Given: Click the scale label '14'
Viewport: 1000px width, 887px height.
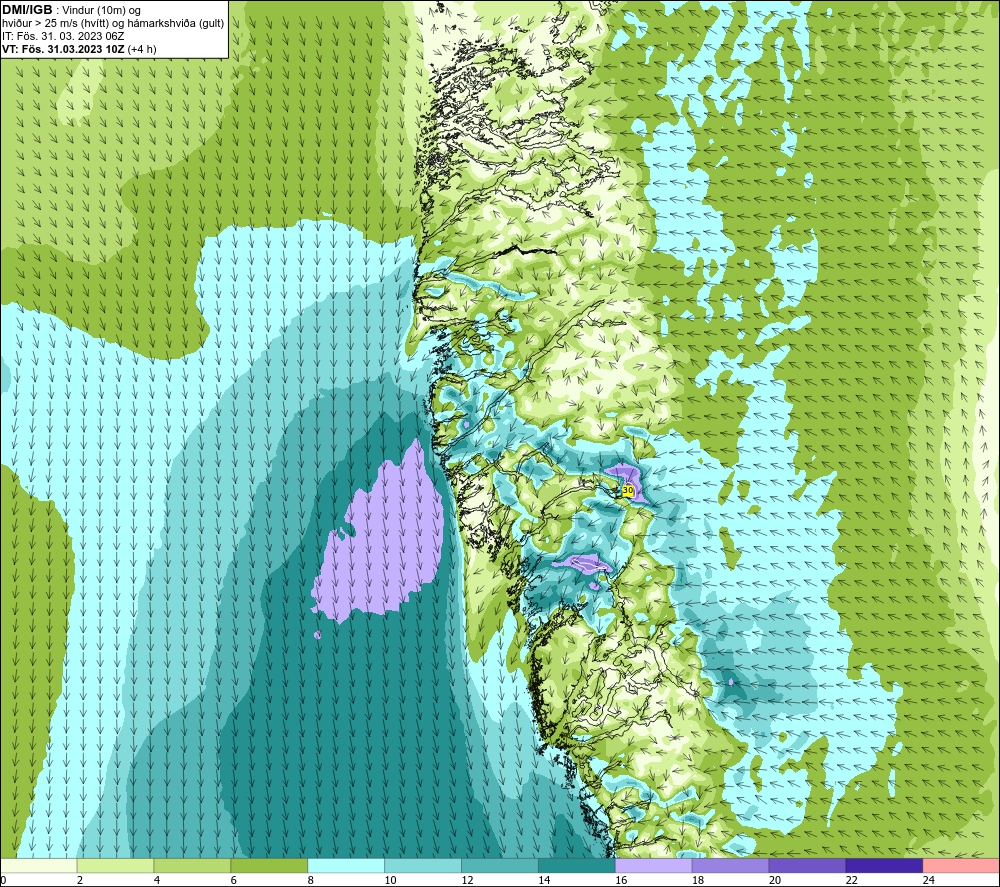Looking at the screenshot, I should click(544, 880).
